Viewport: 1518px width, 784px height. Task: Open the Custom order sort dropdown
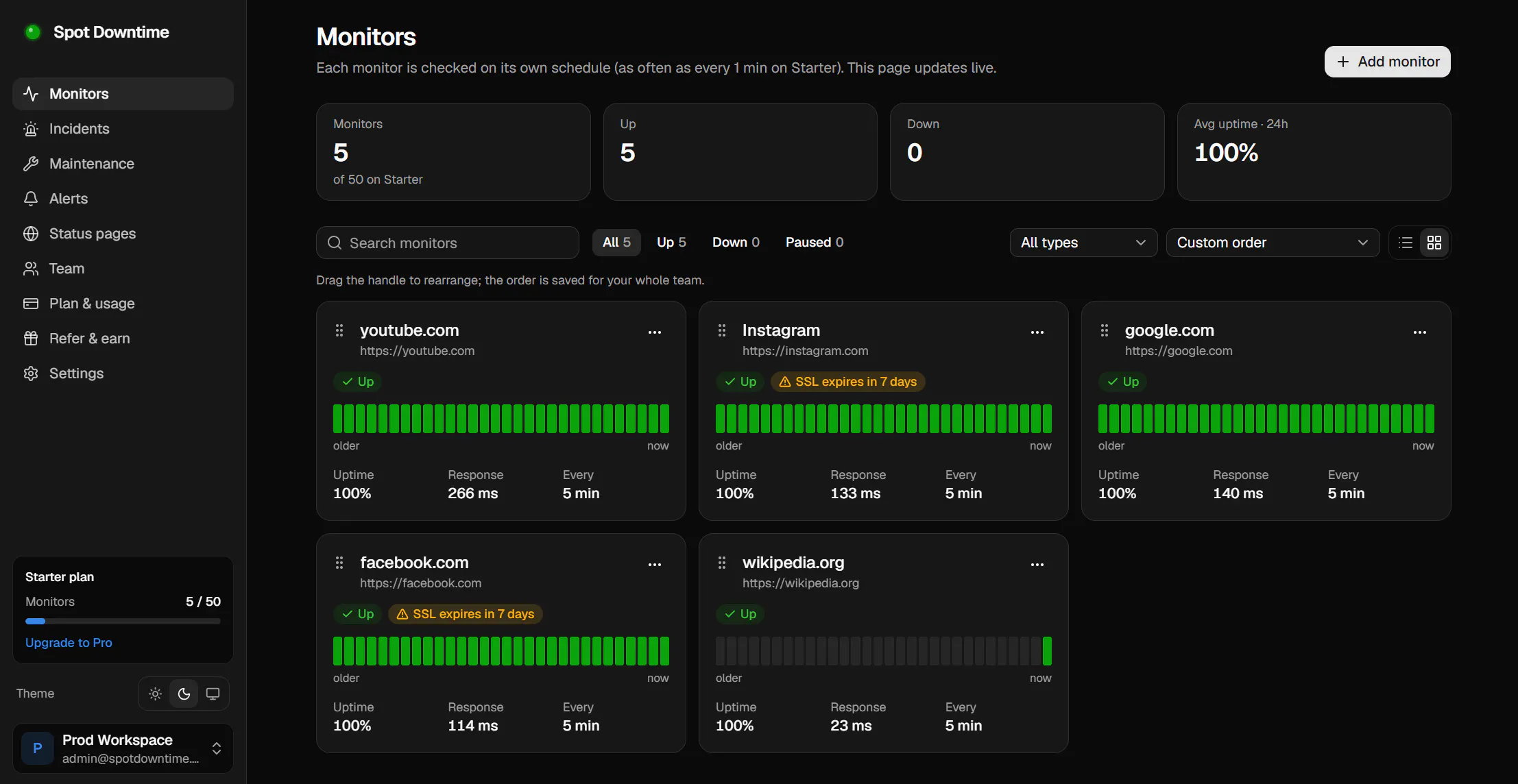point(1273,243)
